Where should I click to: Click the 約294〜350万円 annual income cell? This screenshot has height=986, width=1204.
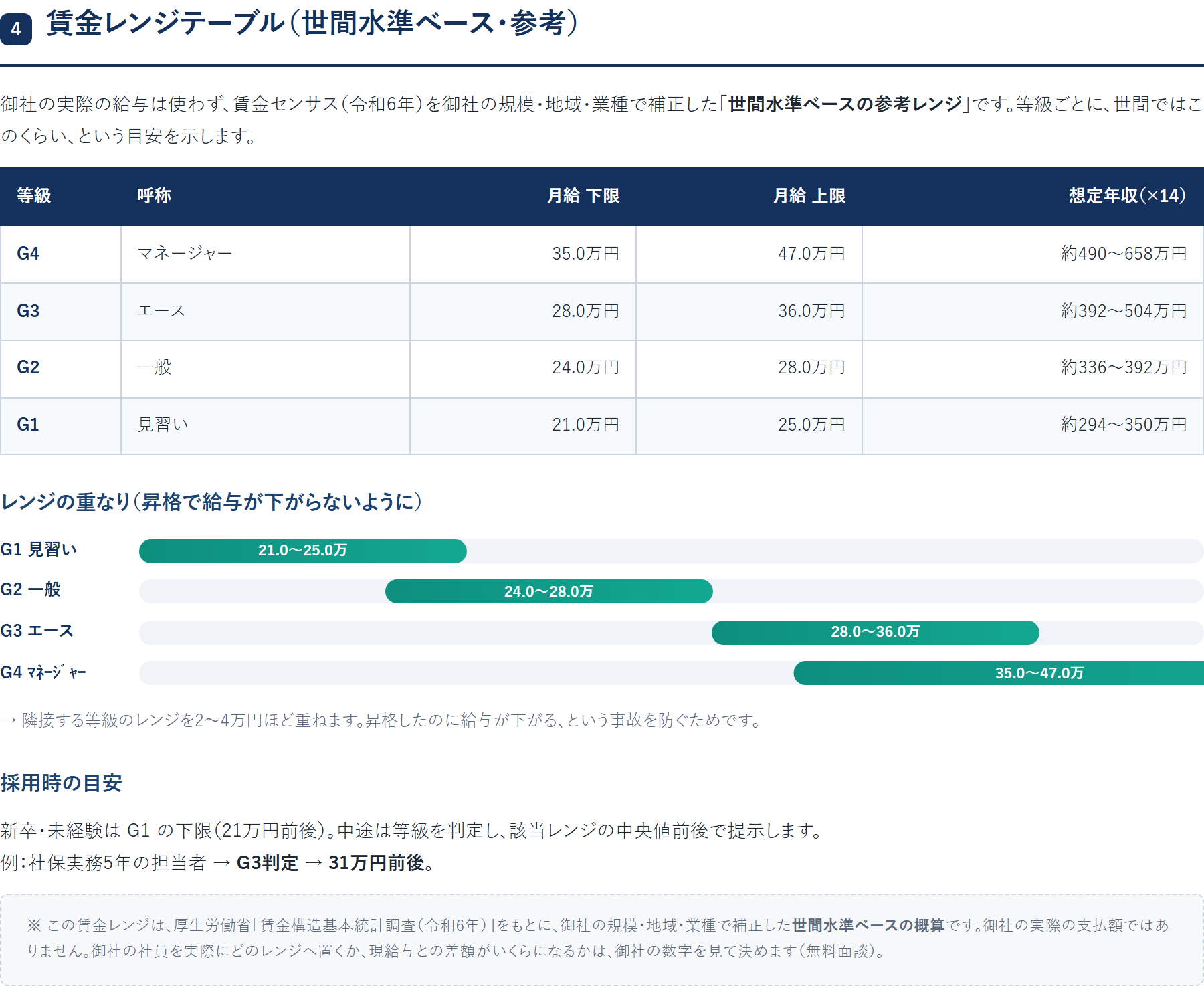click(x=1033, y=425)
